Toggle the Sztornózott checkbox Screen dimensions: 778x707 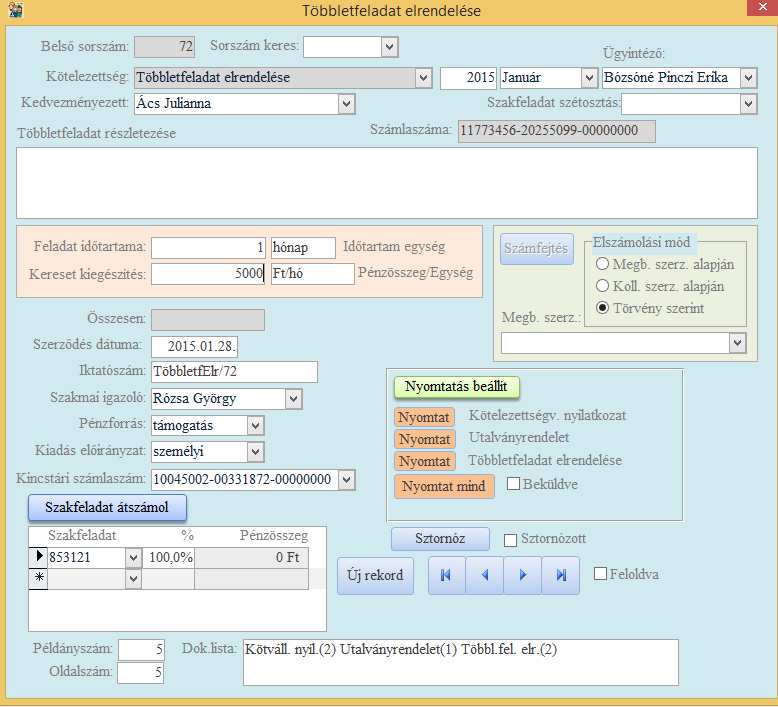(510, 540)
